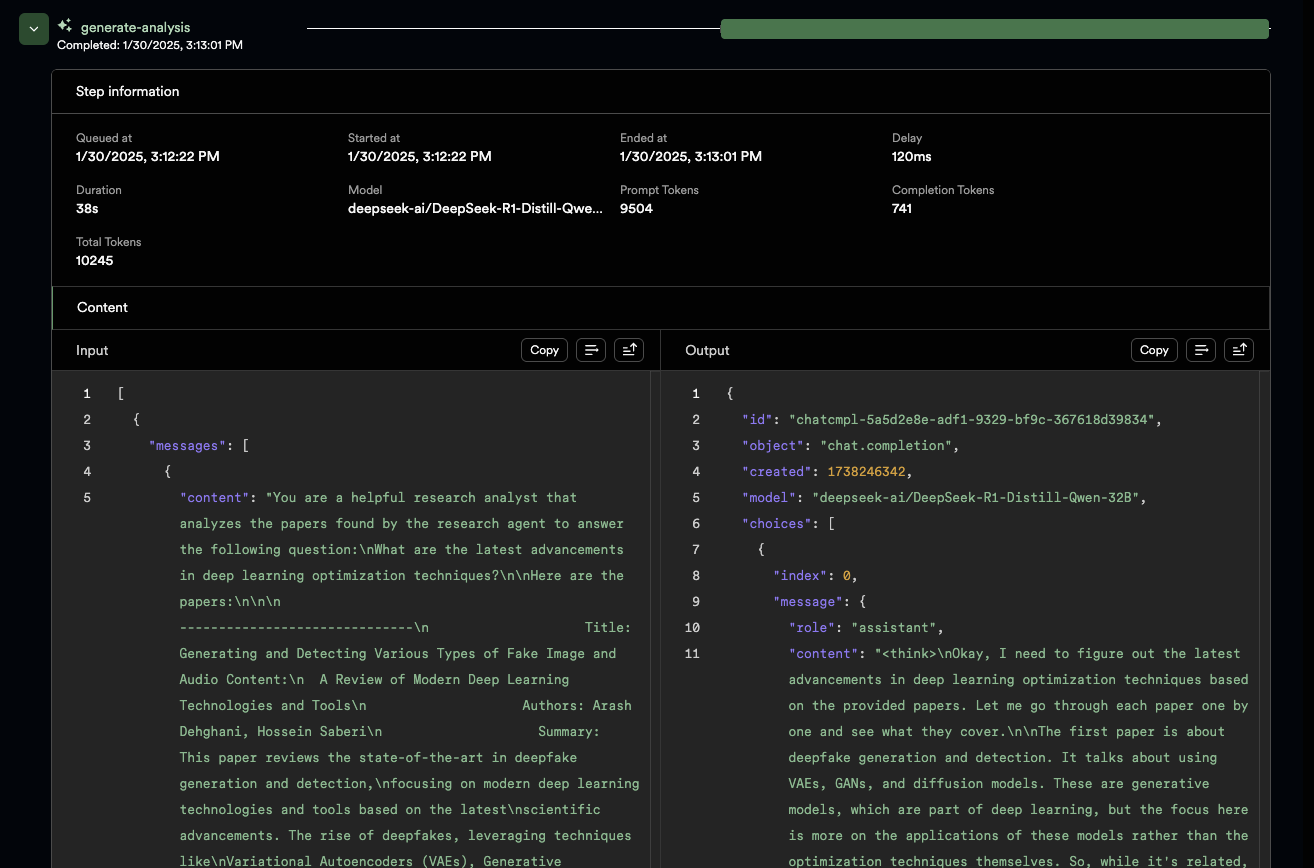1314x868 pixels.
Task: Click the green timeline duration bar
Action: click(994, 29)
